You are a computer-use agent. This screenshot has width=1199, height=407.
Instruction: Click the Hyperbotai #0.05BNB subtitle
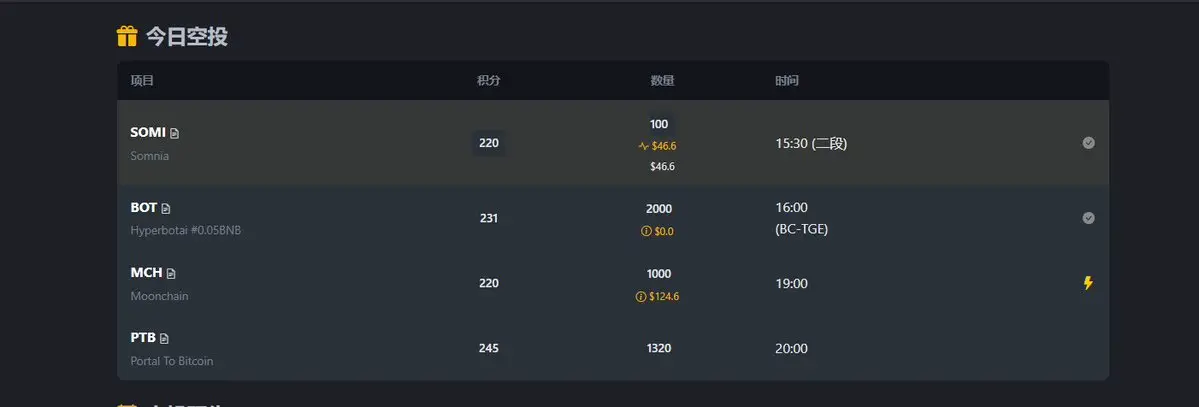coord(186,230)
